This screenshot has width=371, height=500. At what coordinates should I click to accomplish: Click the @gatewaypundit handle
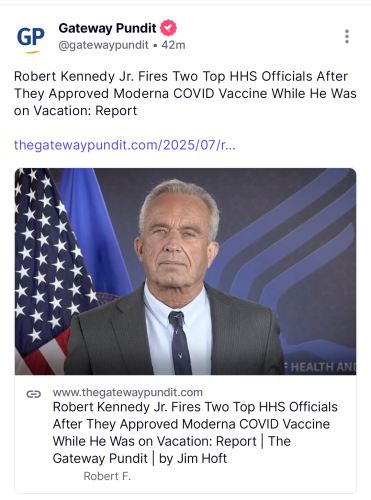click(103, 45)
